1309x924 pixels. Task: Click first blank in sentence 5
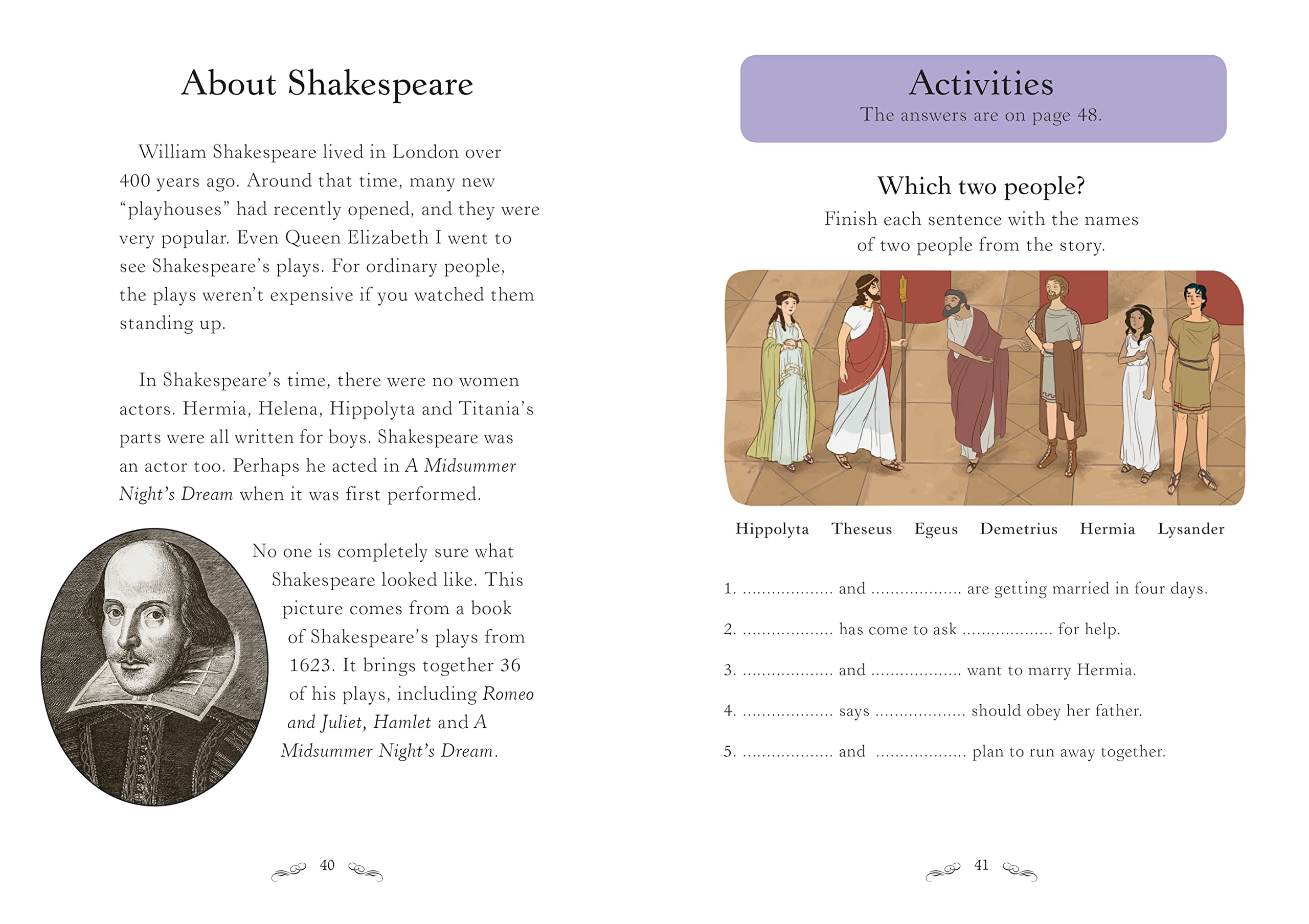787,755
